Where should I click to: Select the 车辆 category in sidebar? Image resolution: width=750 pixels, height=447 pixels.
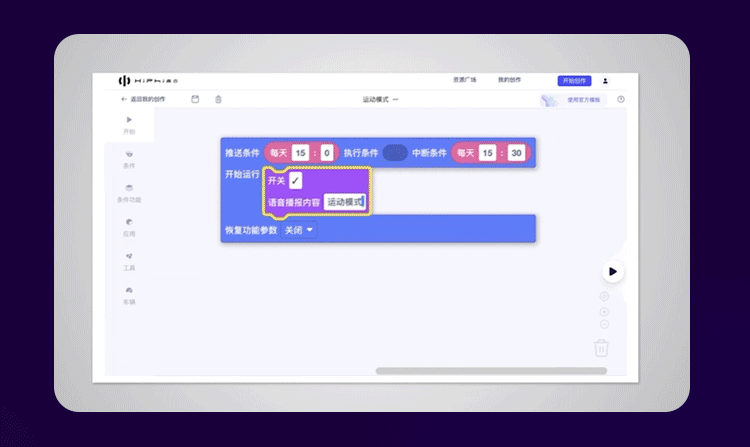click(x=129, y=295)
